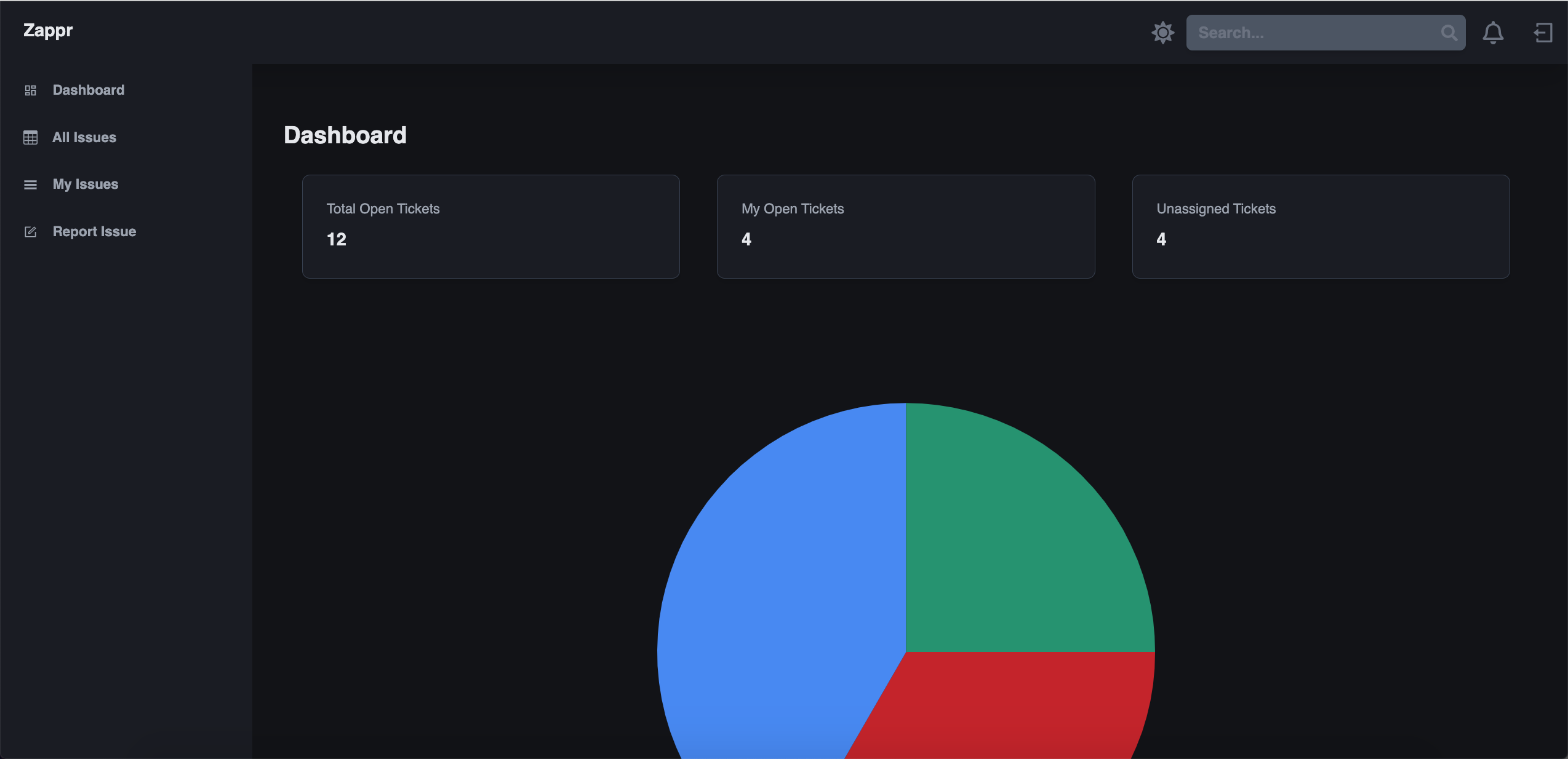Image resolution: width=1568 pixels, height=759 pixels.
Task: Click the logout icon in header
Action: (1542, 33)
